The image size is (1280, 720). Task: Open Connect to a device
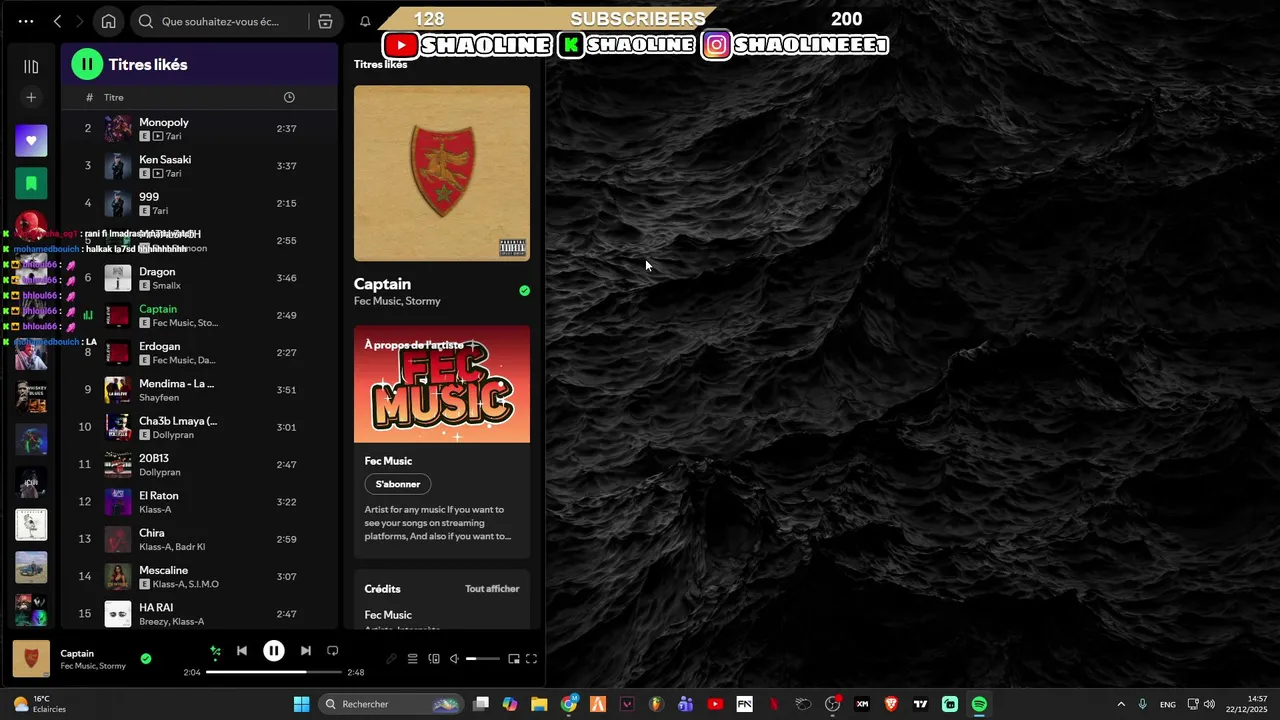coord(434,659)
